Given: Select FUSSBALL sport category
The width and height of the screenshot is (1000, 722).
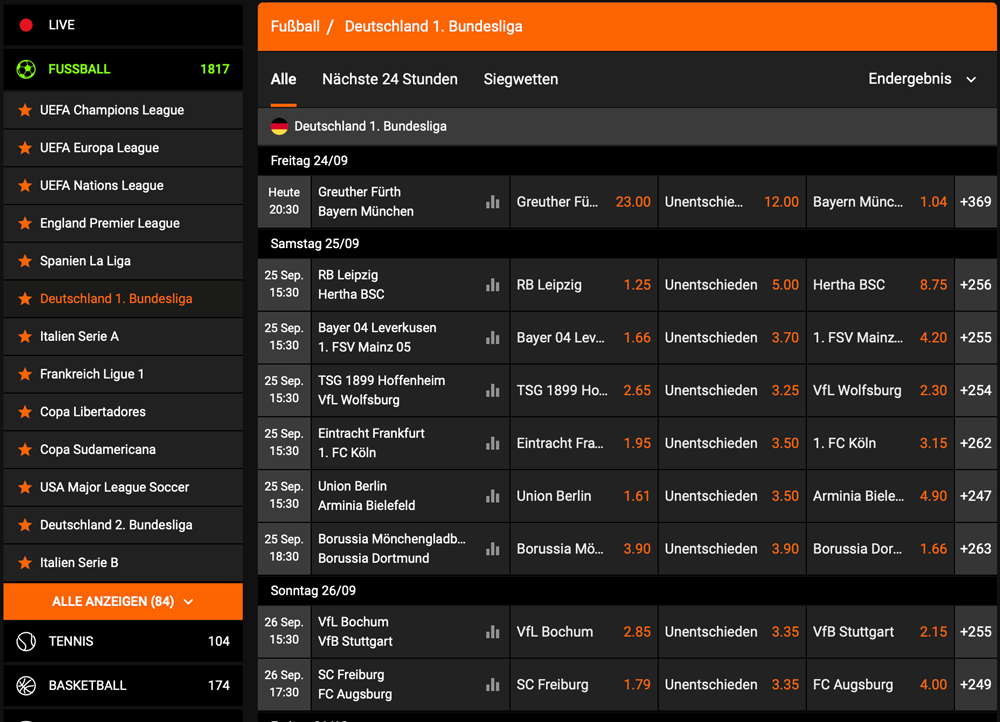Looking at the screenshot, I should tap(123, 69).
